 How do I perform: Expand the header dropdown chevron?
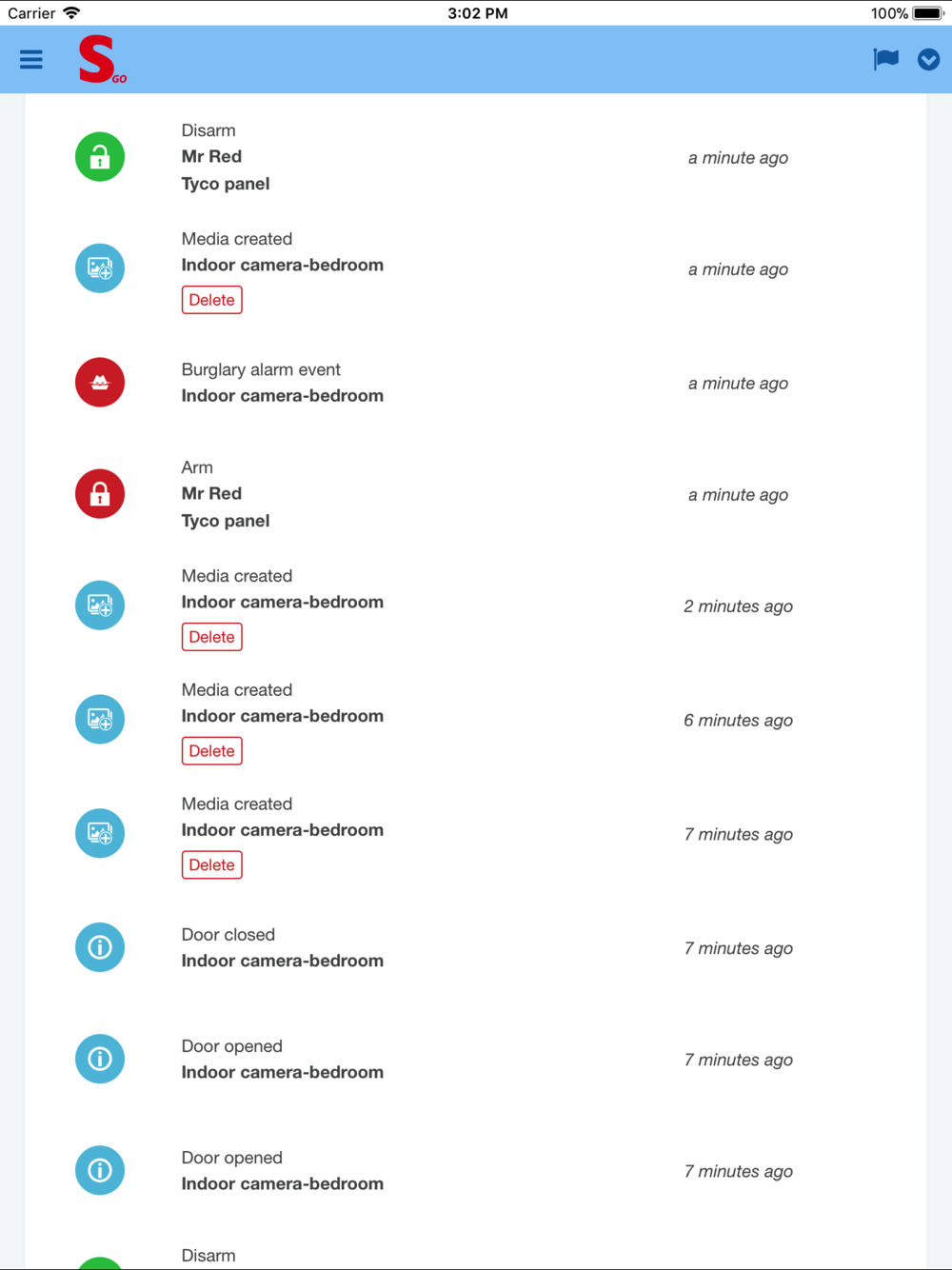point(928,59)
